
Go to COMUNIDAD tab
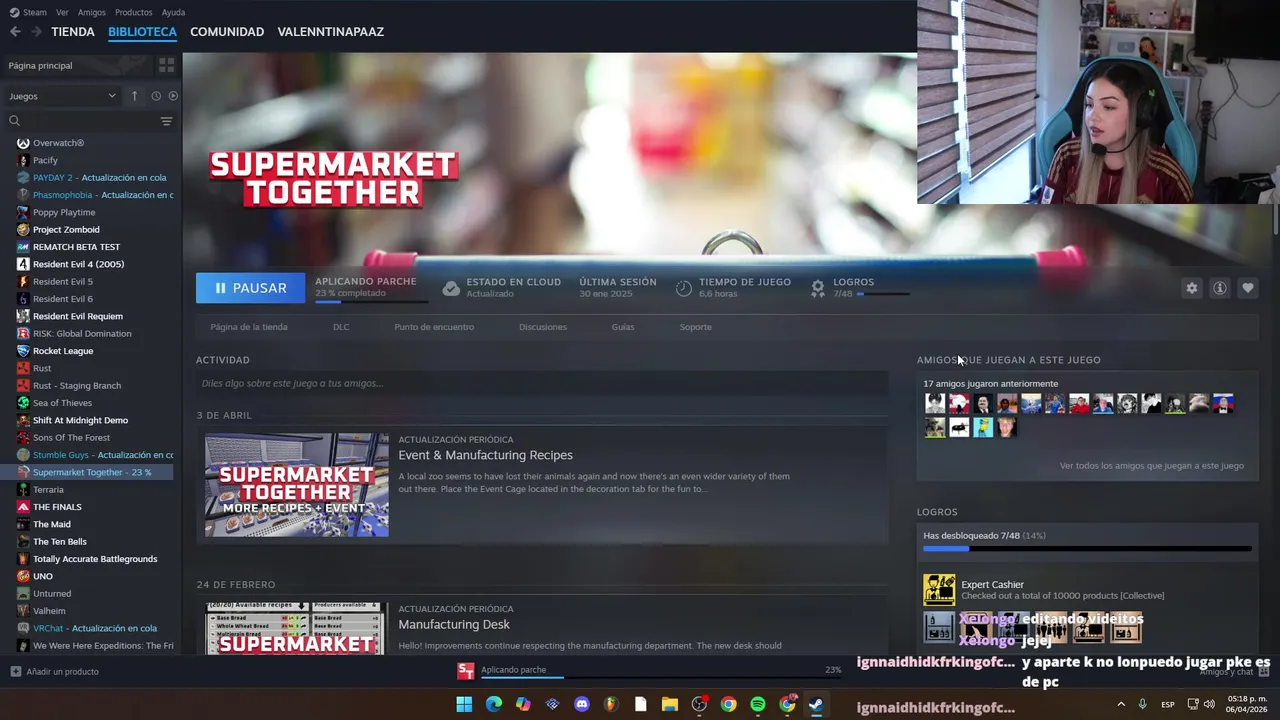coord(227,32)
